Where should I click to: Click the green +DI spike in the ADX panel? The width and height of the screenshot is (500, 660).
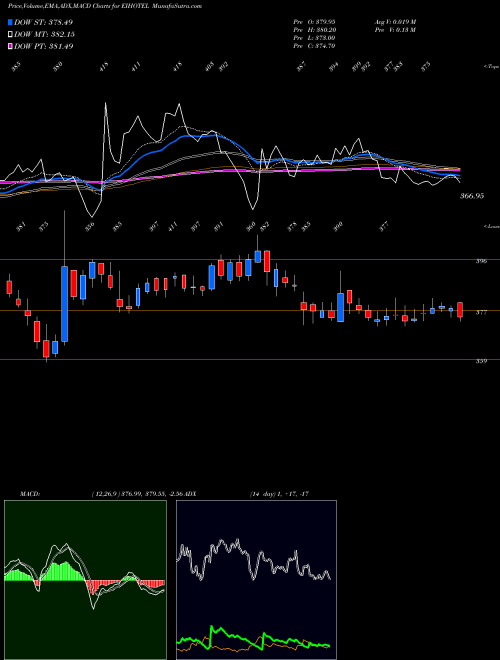click(212, 629)
